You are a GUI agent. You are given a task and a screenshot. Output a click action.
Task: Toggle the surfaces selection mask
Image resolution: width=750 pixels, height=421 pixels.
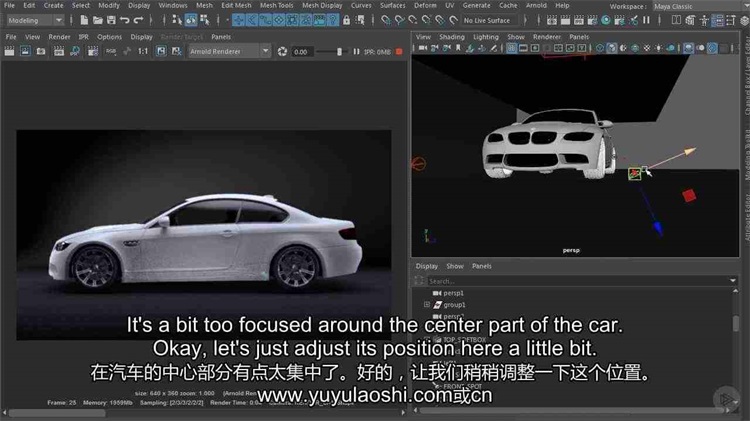278,20
